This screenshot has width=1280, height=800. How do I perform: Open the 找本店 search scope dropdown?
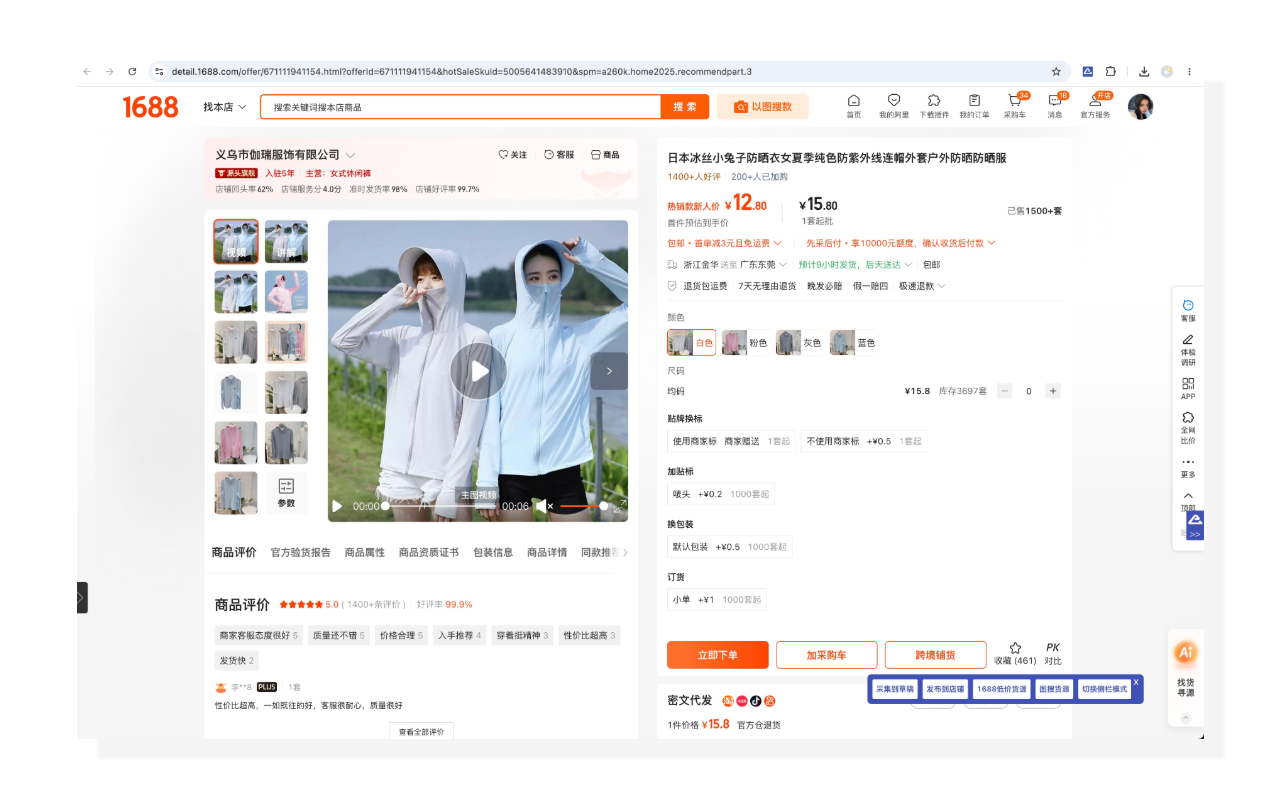(225, 107)
